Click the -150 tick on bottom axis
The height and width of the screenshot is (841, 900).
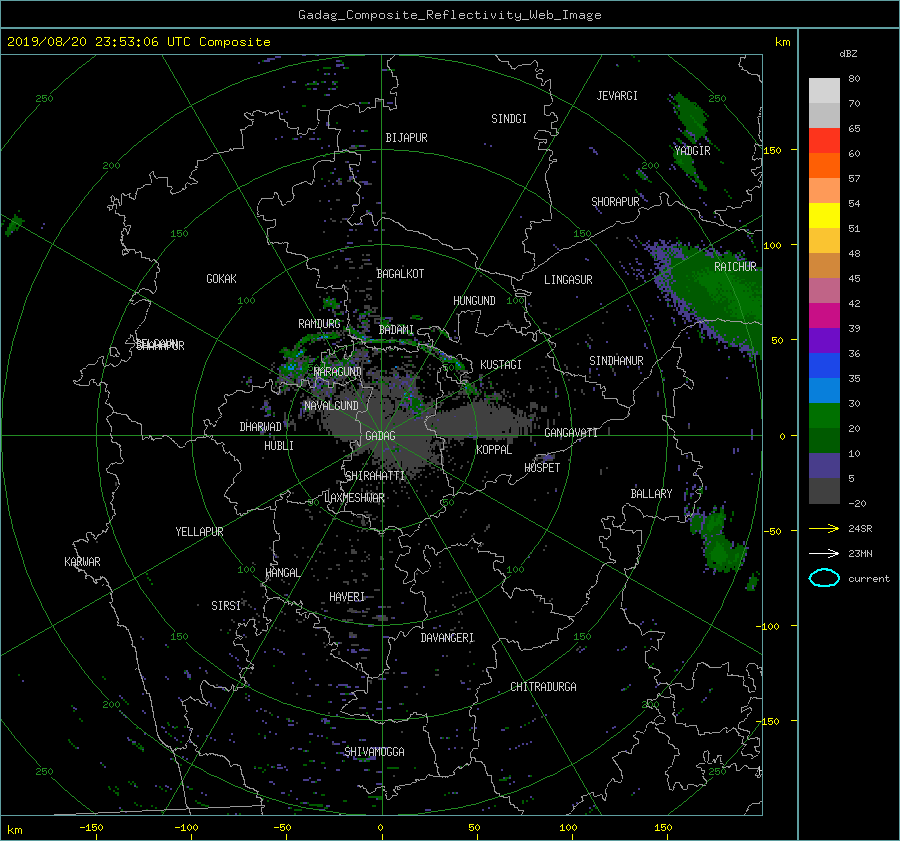click(91, 828)
